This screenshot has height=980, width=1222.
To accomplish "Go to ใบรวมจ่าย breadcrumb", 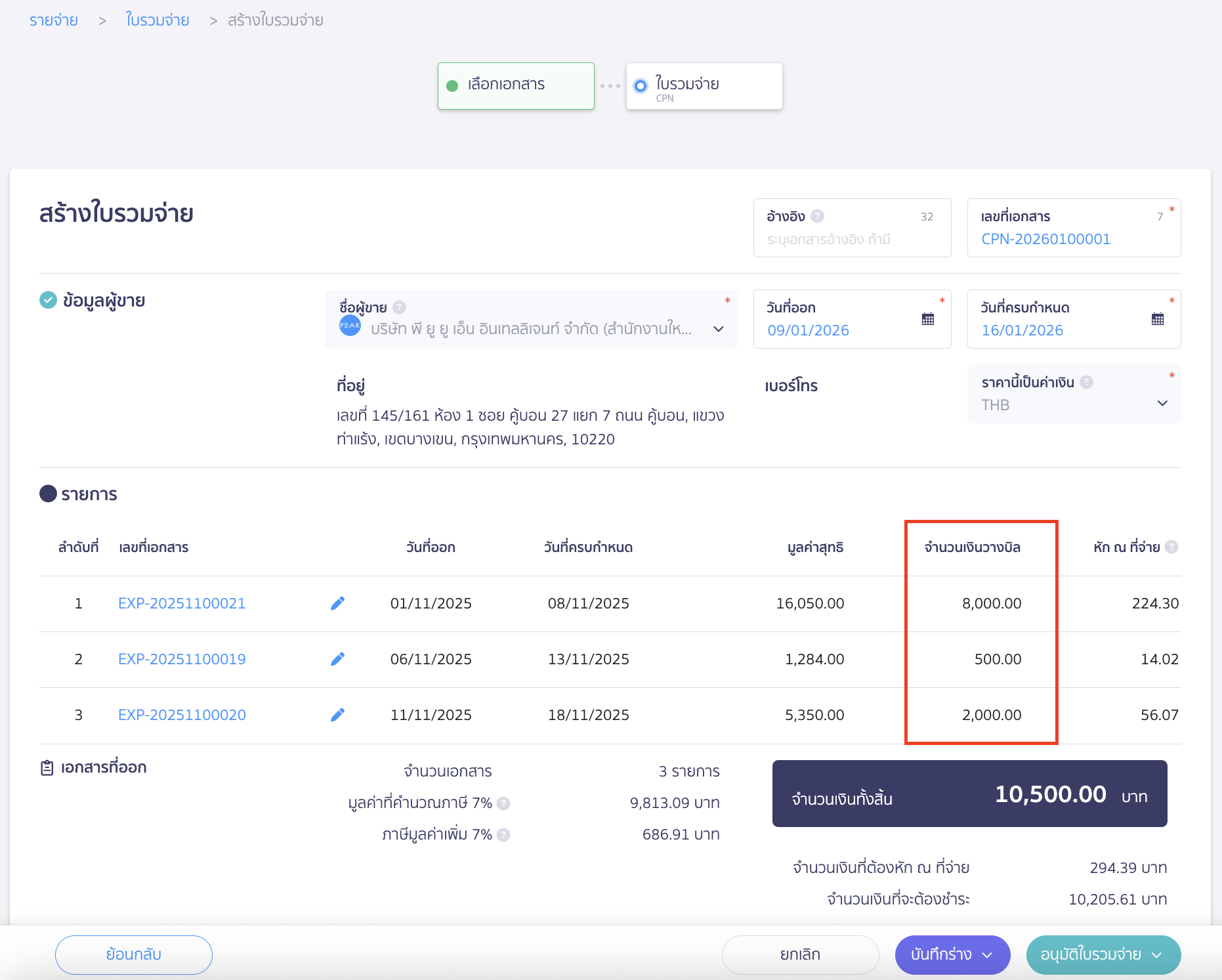I will (x=158, y=20).
